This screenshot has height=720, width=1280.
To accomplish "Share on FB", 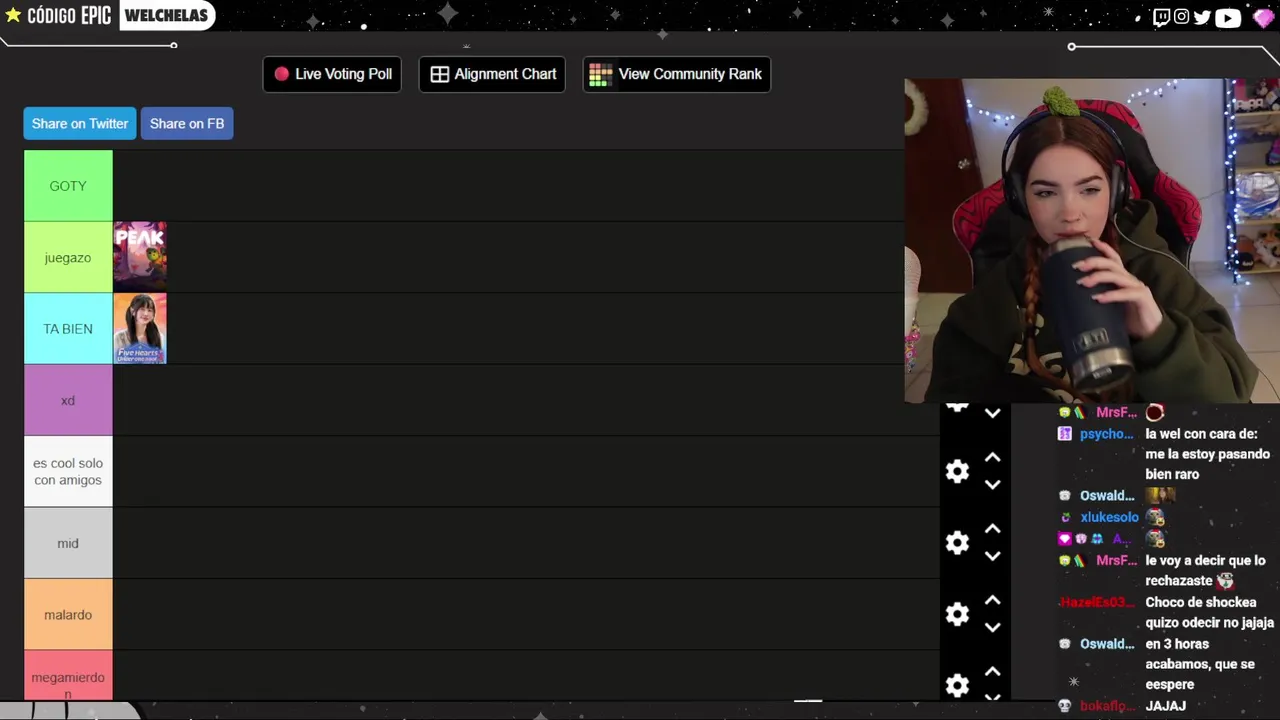I will point(187,124).
